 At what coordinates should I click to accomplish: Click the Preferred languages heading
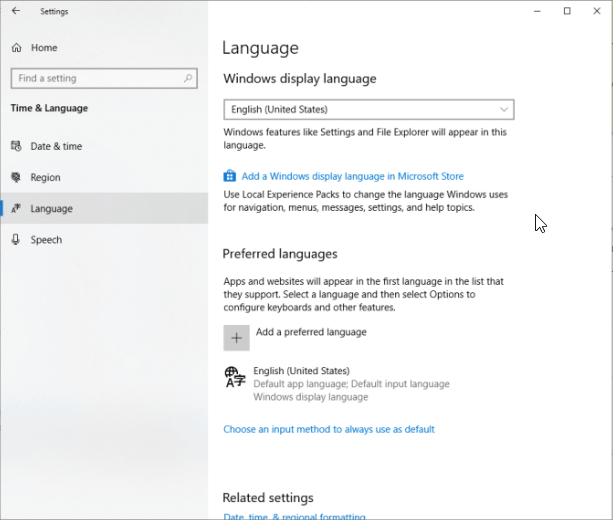pos(280,254)
